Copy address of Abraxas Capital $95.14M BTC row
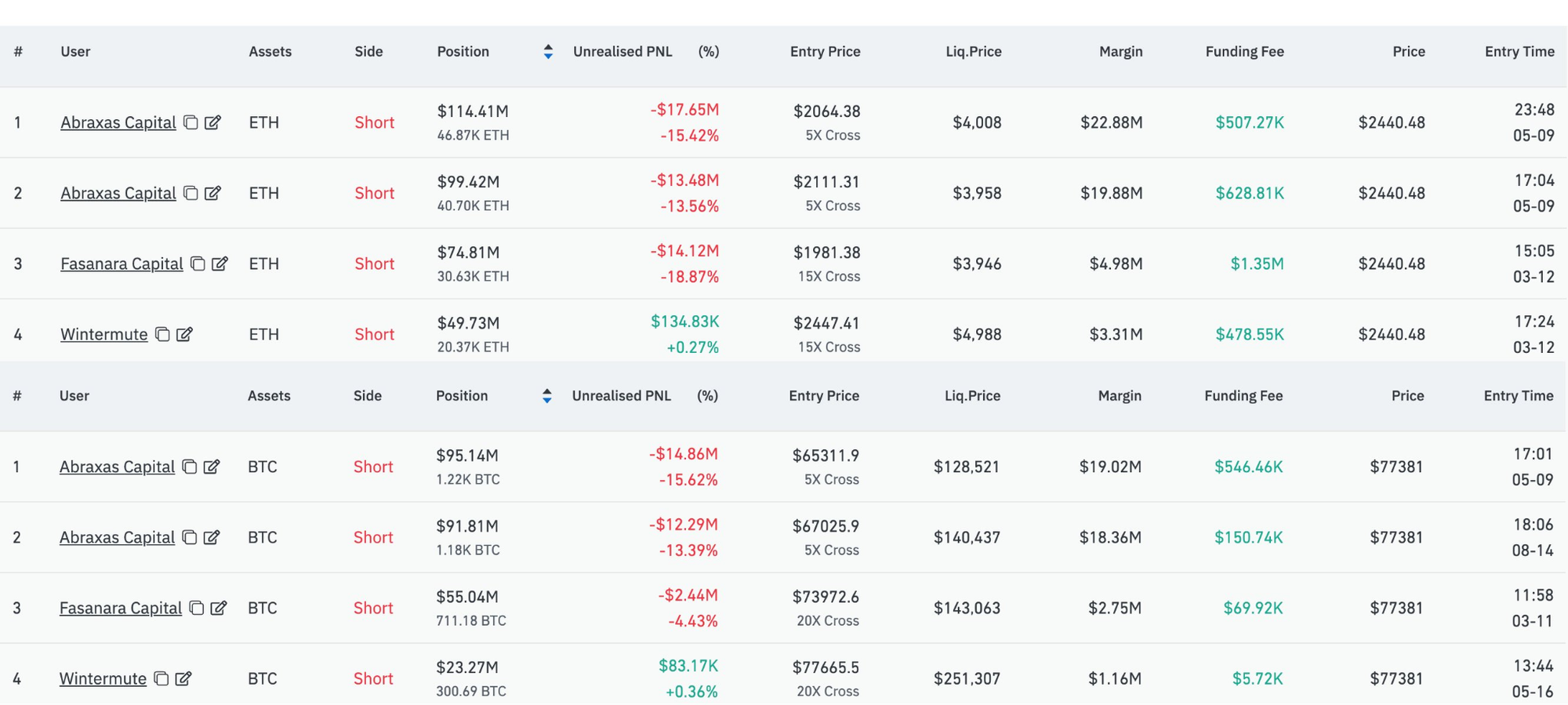This screenshot has height=705, width=1568. [x=189, y=467]
